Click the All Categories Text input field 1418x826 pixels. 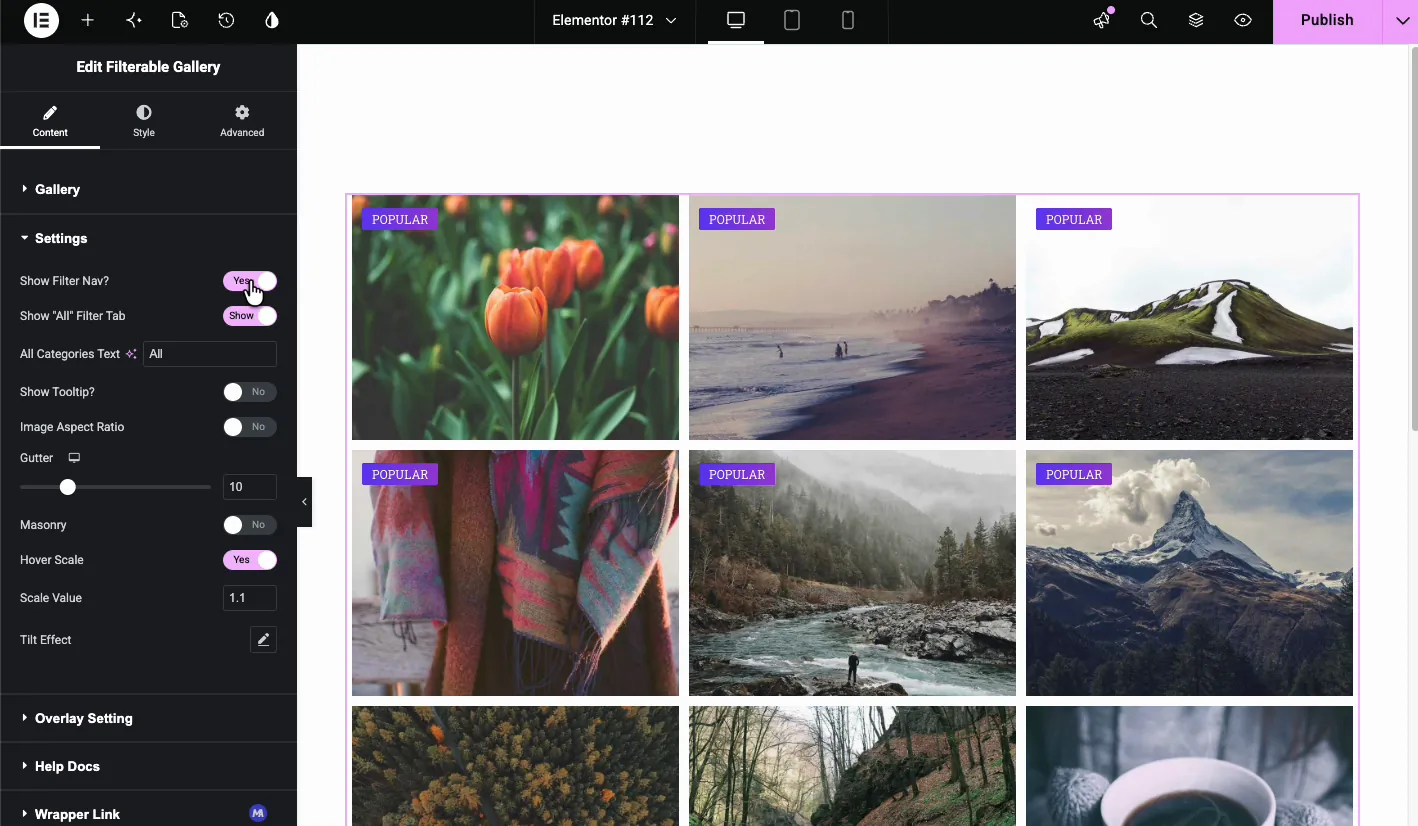(x=210, y=354)
